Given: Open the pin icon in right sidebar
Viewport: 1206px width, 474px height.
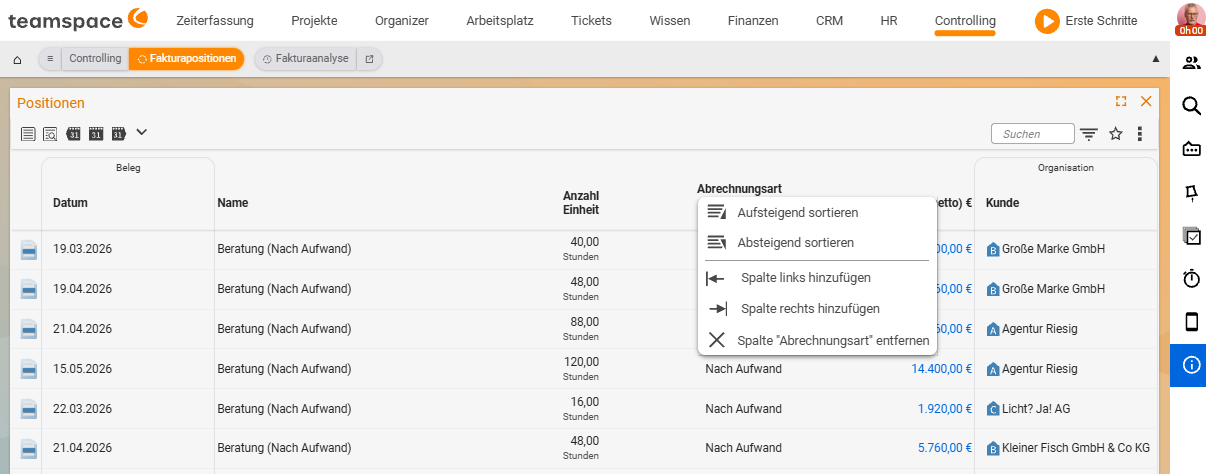Looking at the screenshot, I should 1191,192.
